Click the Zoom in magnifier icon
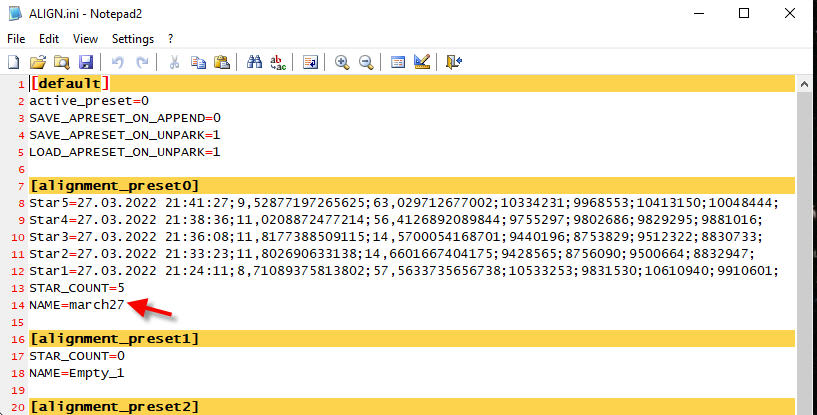The image size is (817, 415). 342,62
